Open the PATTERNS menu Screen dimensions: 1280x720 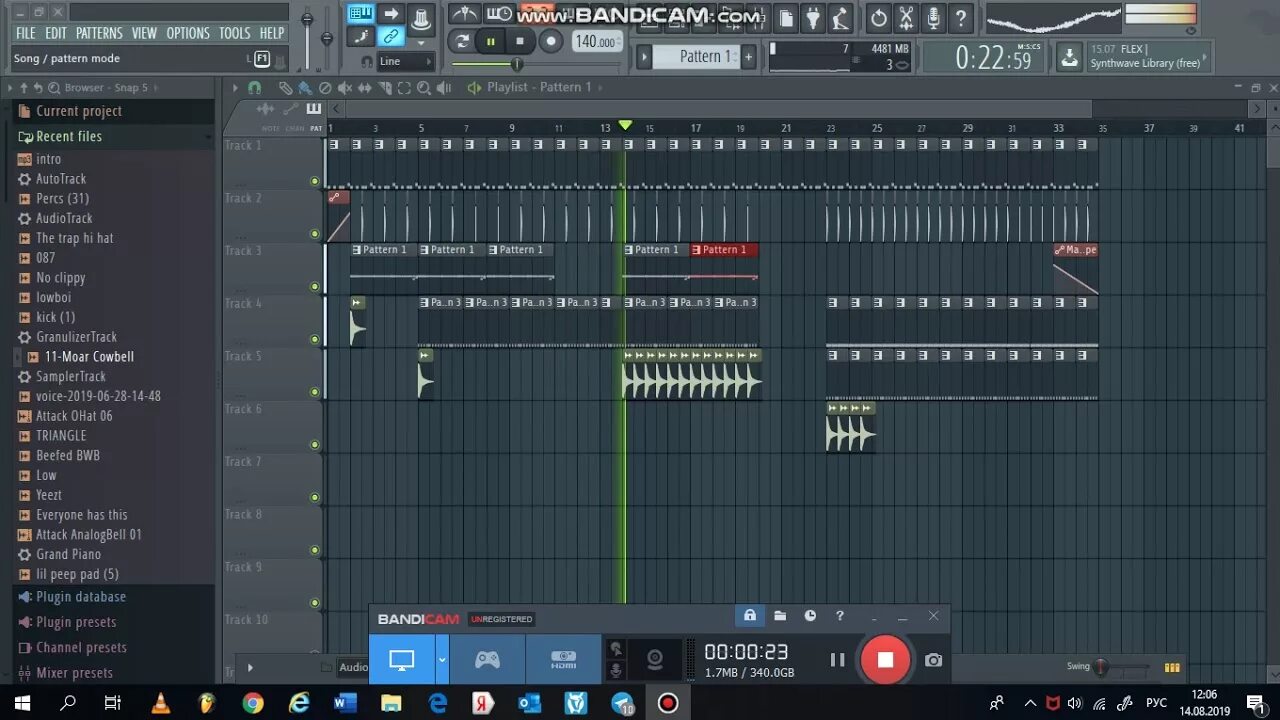[x=99, y=33]
